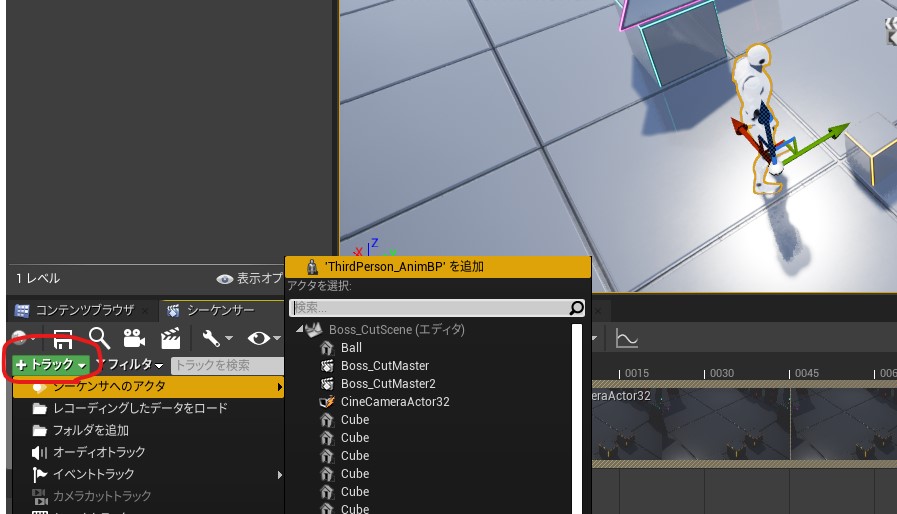Click the Create Camera icon in Sequencer toolbar
The image size is (897, 514).
(x=134, y=338)
